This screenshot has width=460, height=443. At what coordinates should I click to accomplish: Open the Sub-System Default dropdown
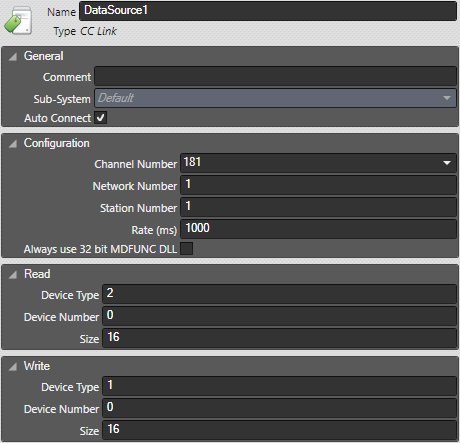click(x=275, y=98)
